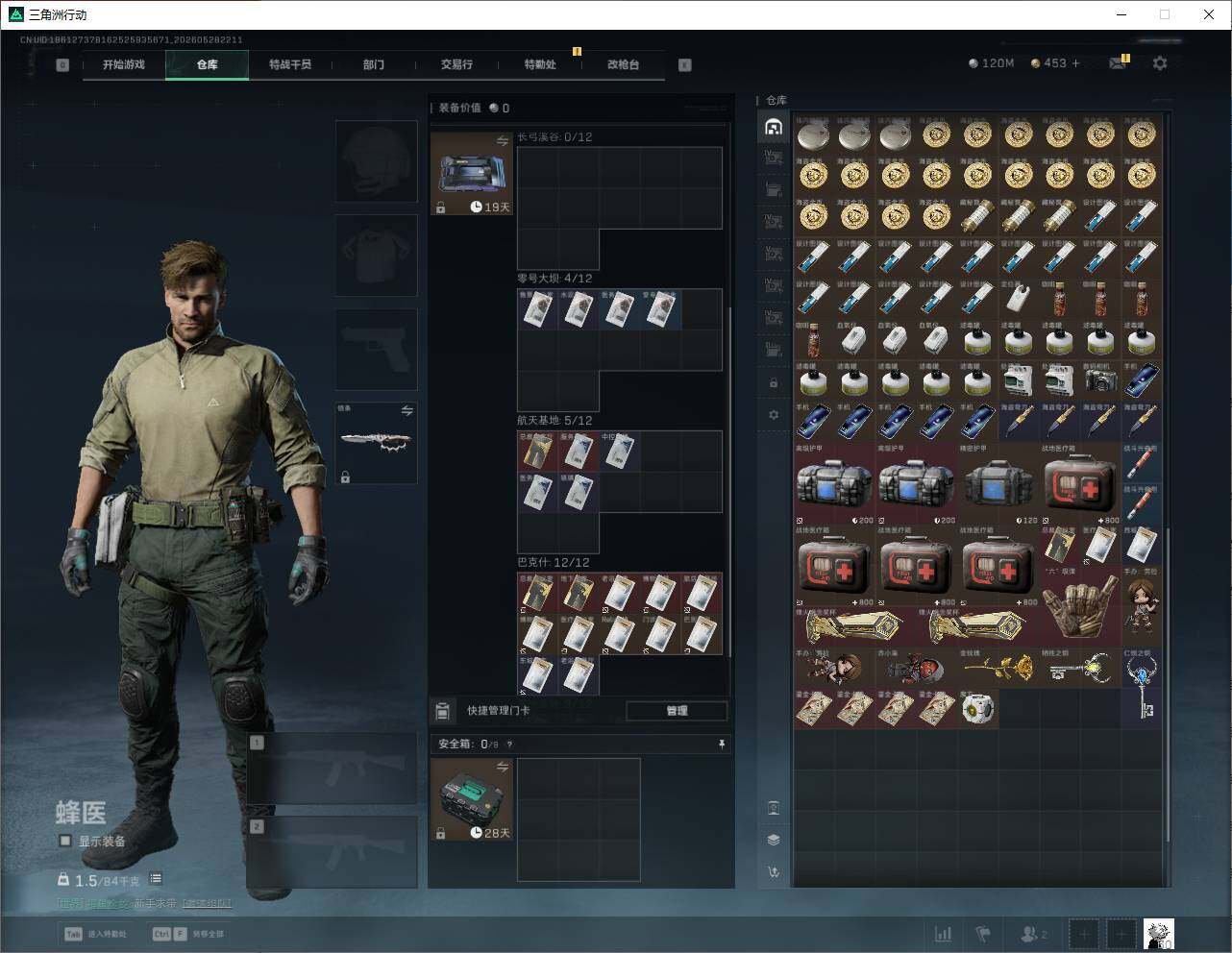Open the warehouse sidebar gear icon

[774, 415]
